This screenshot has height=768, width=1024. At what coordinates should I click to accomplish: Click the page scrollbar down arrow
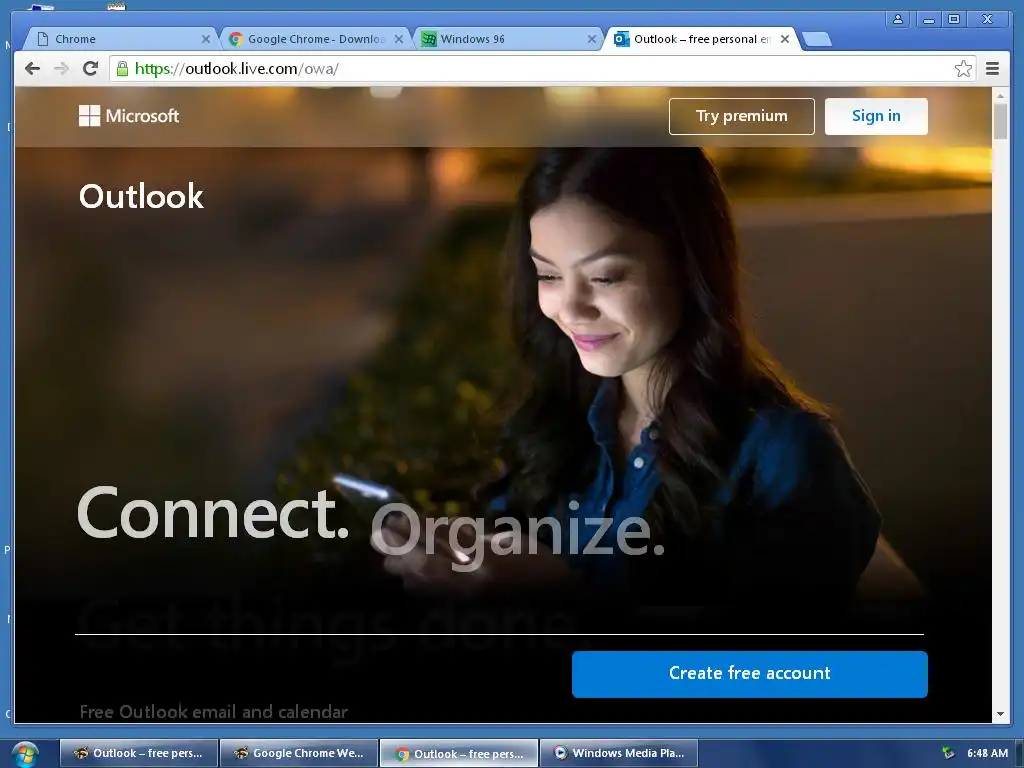point(1000,714)
